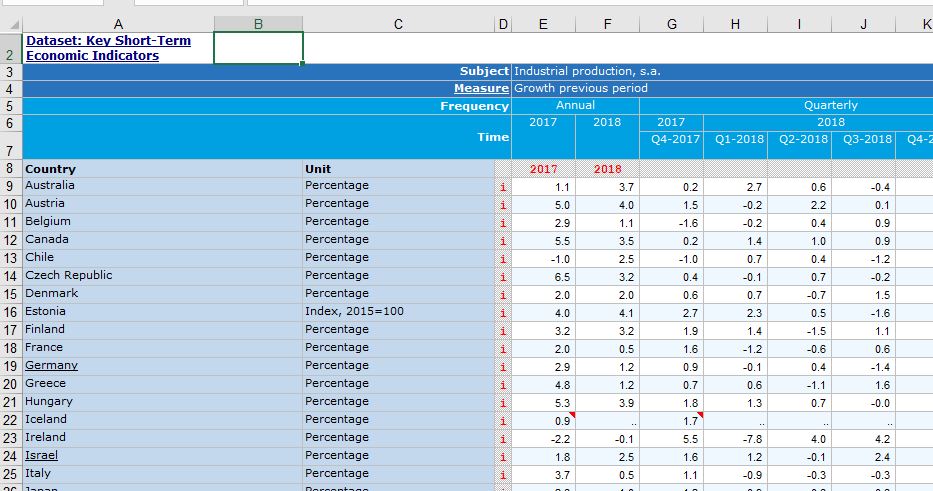Select row 22 header
The height and width of the screenshot is (491, 933).
pos(11,420)
